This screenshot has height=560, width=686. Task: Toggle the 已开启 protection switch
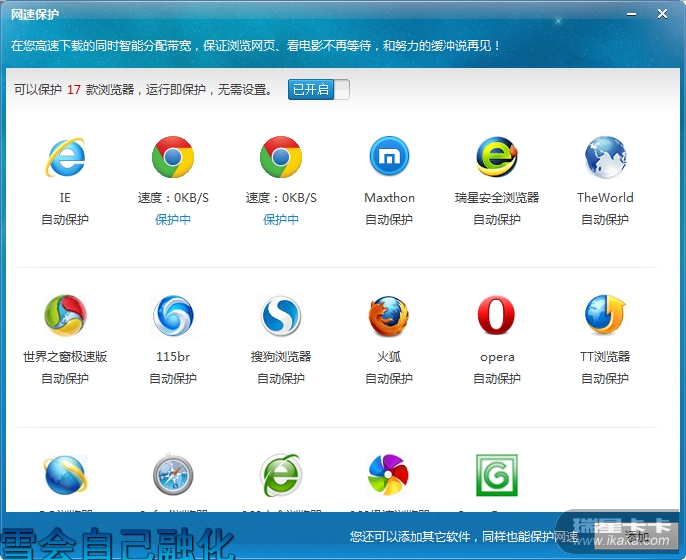318,90
